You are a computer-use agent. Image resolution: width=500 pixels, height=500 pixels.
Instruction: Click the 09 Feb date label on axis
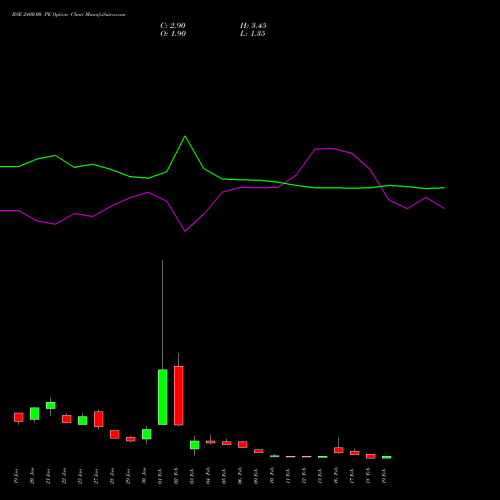coord(256,476)
